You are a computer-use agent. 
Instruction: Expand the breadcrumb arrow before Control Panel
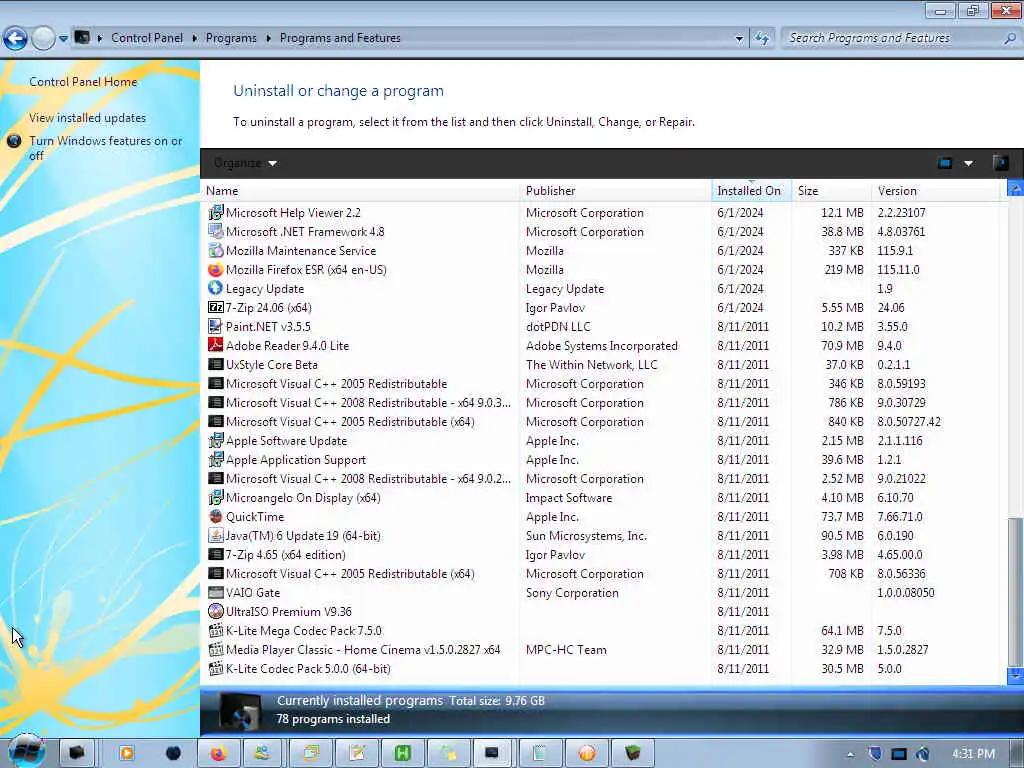point(100,39)
